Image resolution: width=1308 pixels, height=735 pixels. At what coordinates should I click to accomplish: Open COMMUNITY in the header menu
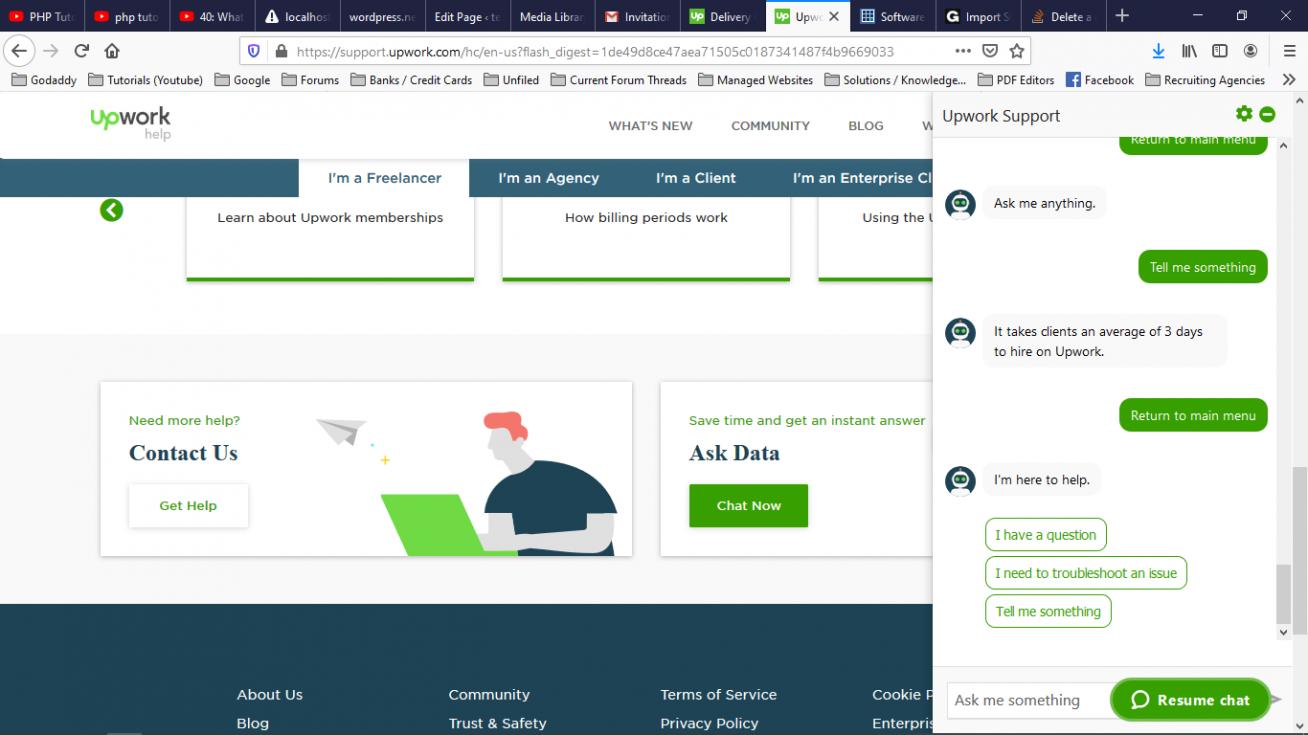770,126
